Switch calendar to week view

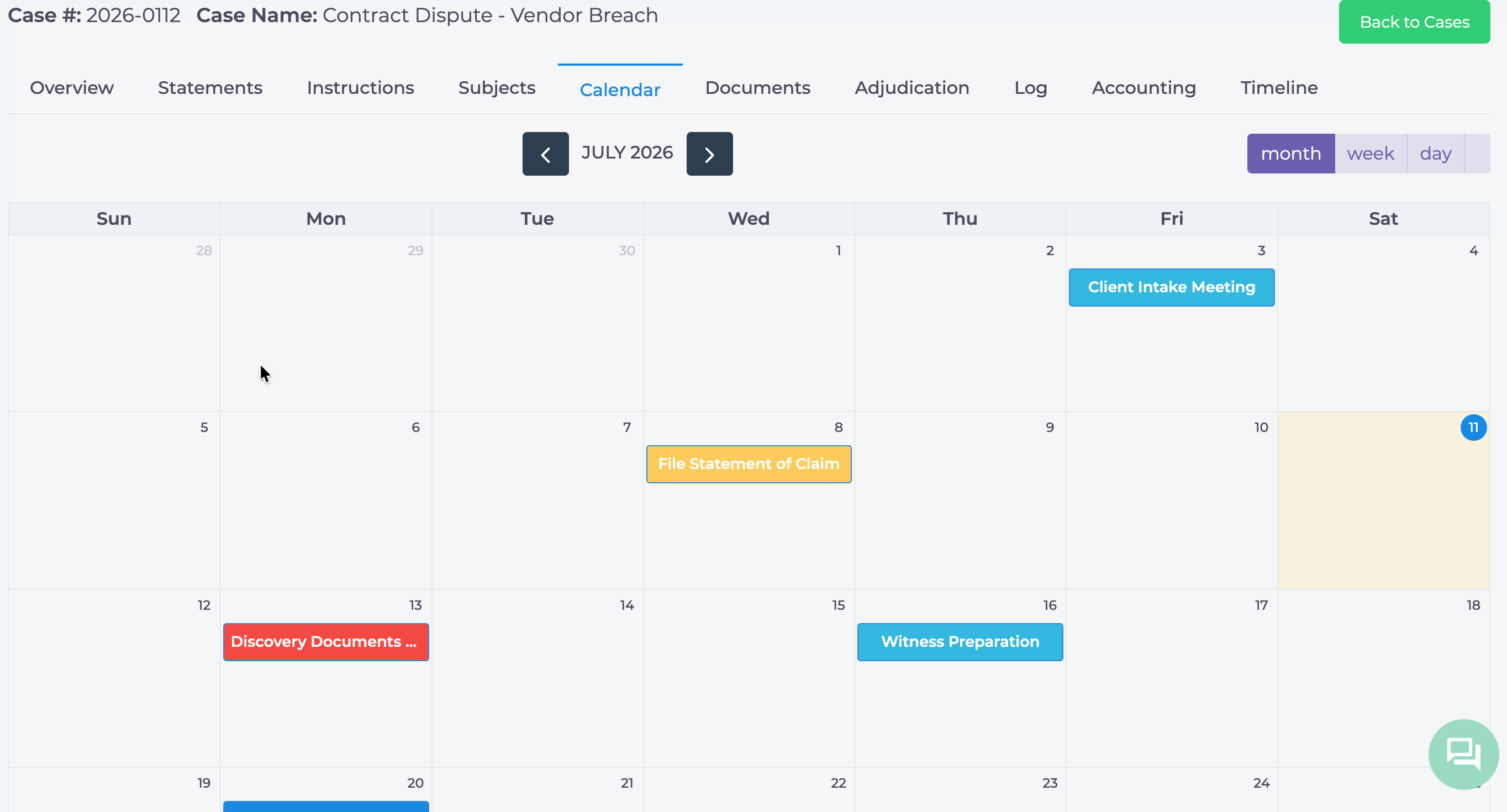pos(1370,154)
